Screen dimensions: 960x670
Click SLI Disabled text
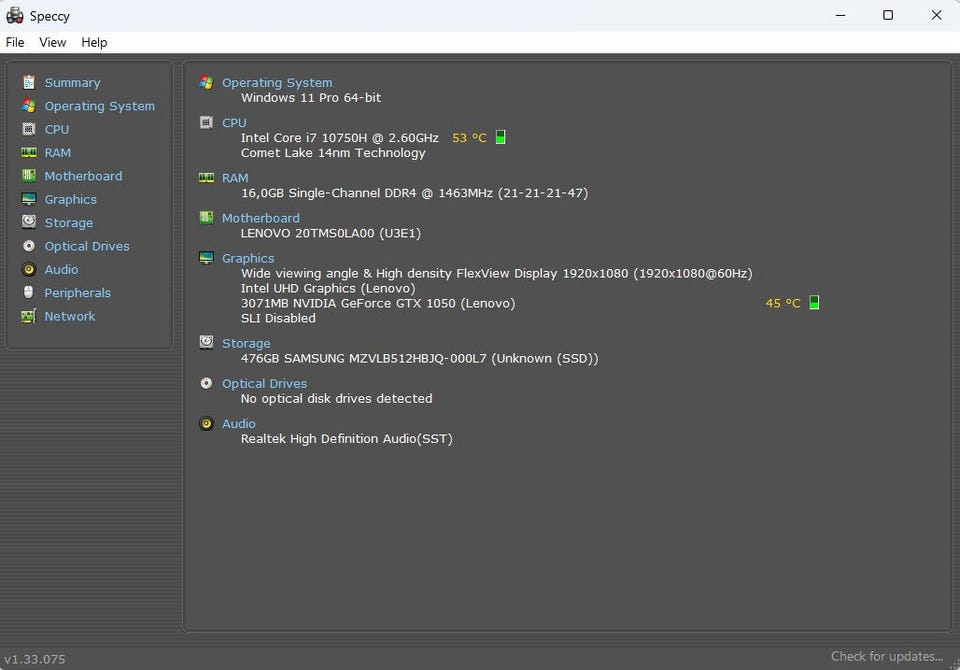pyautogui.click(x=279, y=318)
